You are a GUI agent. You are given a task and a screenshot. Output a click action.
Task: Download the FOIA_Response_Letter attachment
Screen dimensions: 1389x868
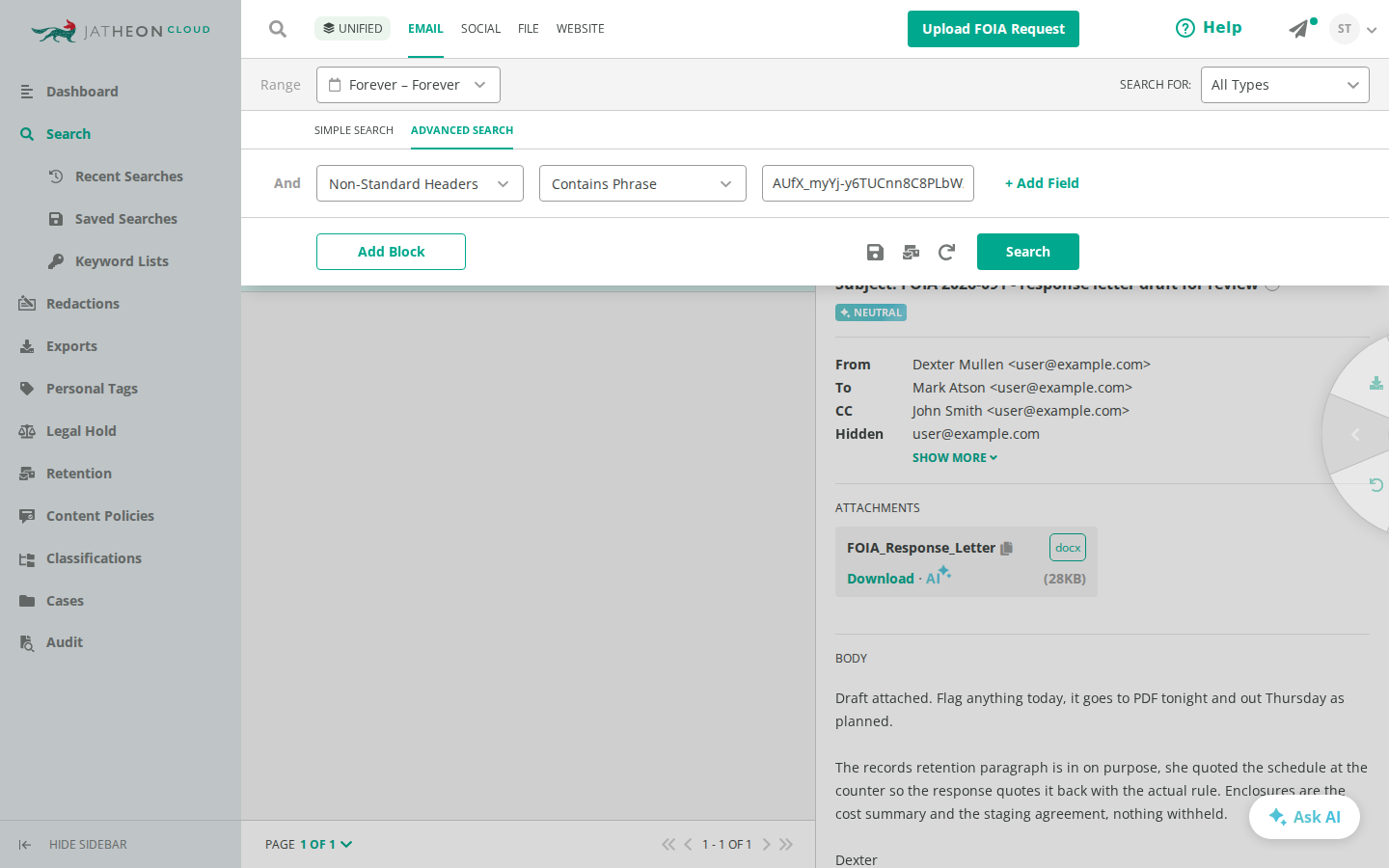point(881,579)
